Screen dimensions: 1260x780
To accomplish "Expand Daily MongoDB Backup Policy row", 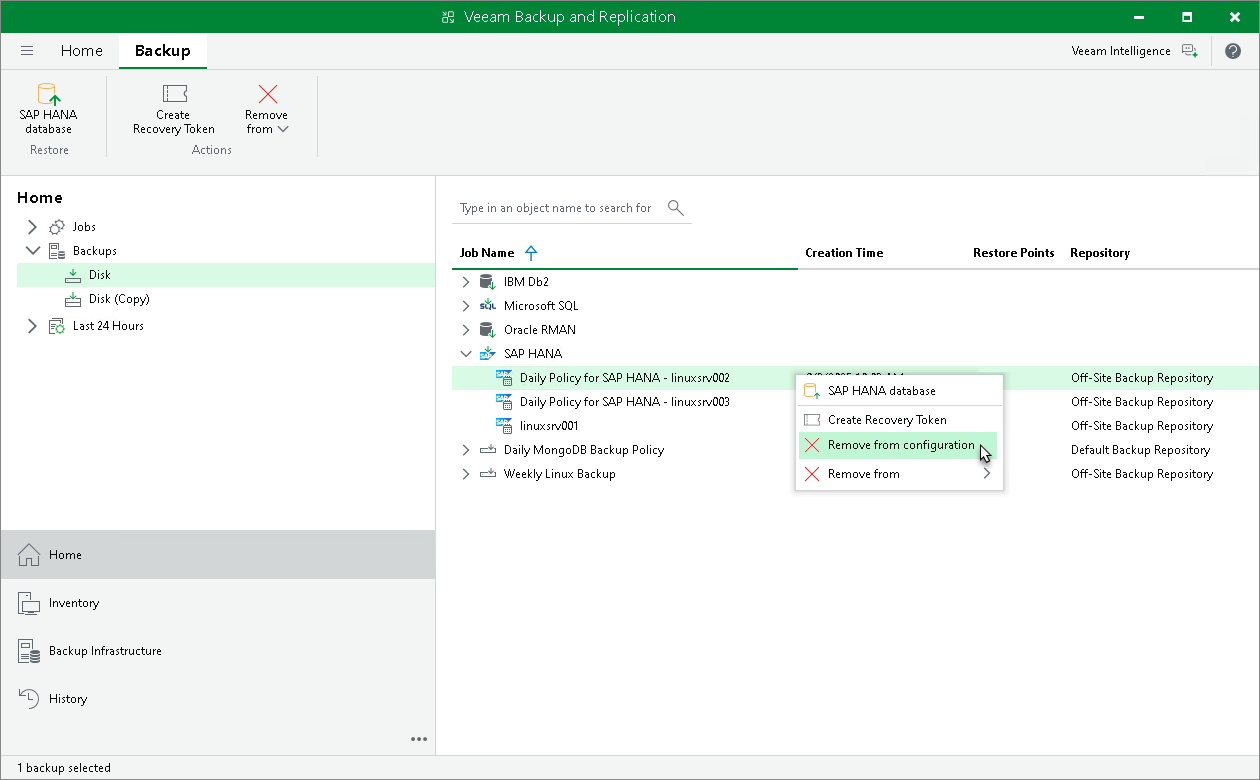I will point(466,450).
